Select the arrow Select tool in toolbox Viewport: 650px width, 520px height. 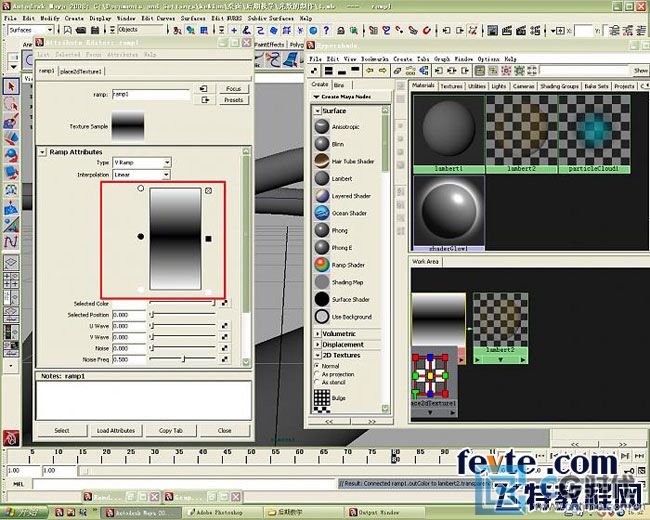click(x=11, y=86)
